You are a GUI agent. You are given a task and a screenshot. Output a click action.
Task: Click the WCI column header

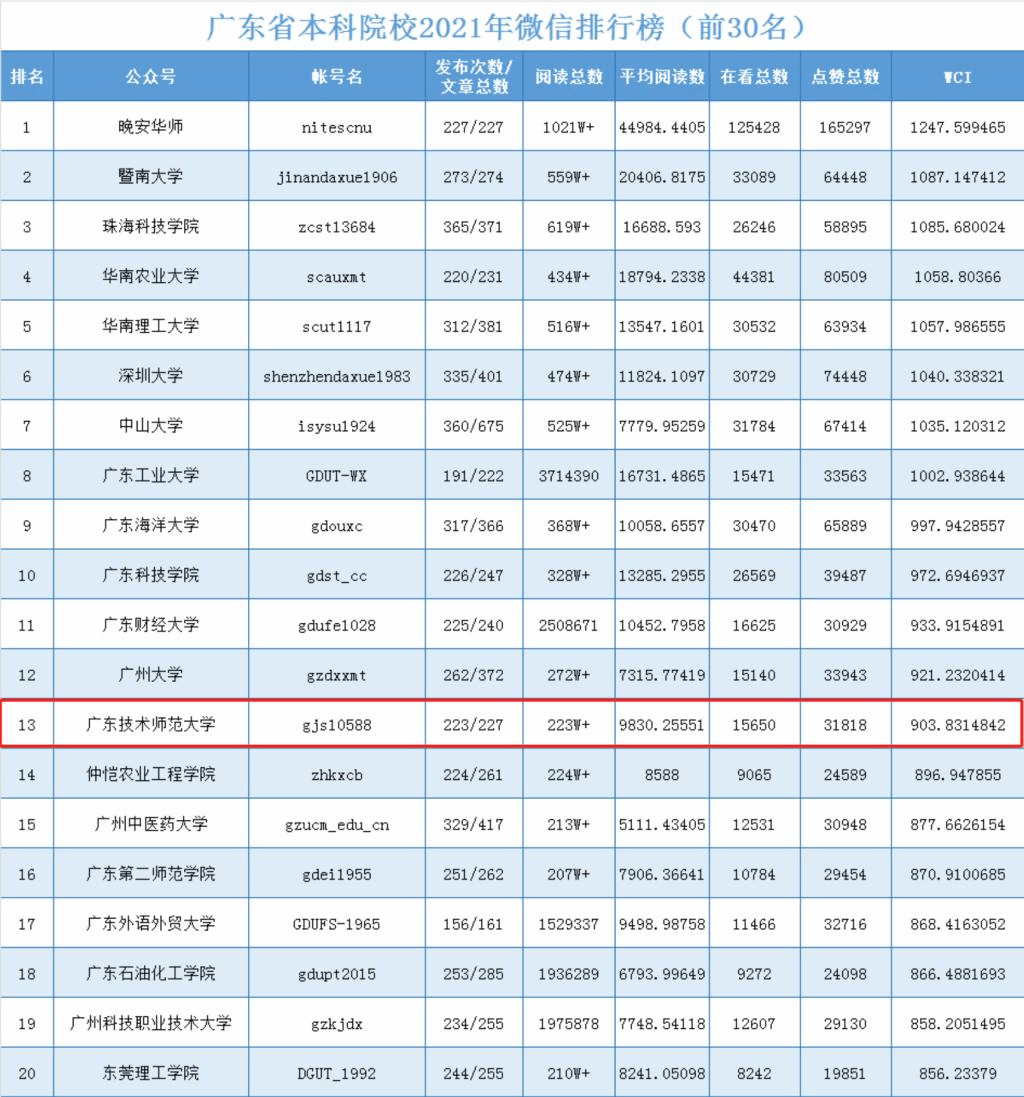pyautogui.click(x=957, y=77)
